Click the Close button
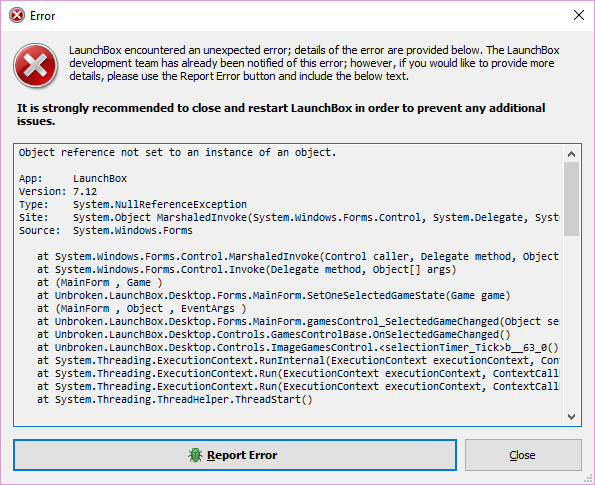 (523, 455)
